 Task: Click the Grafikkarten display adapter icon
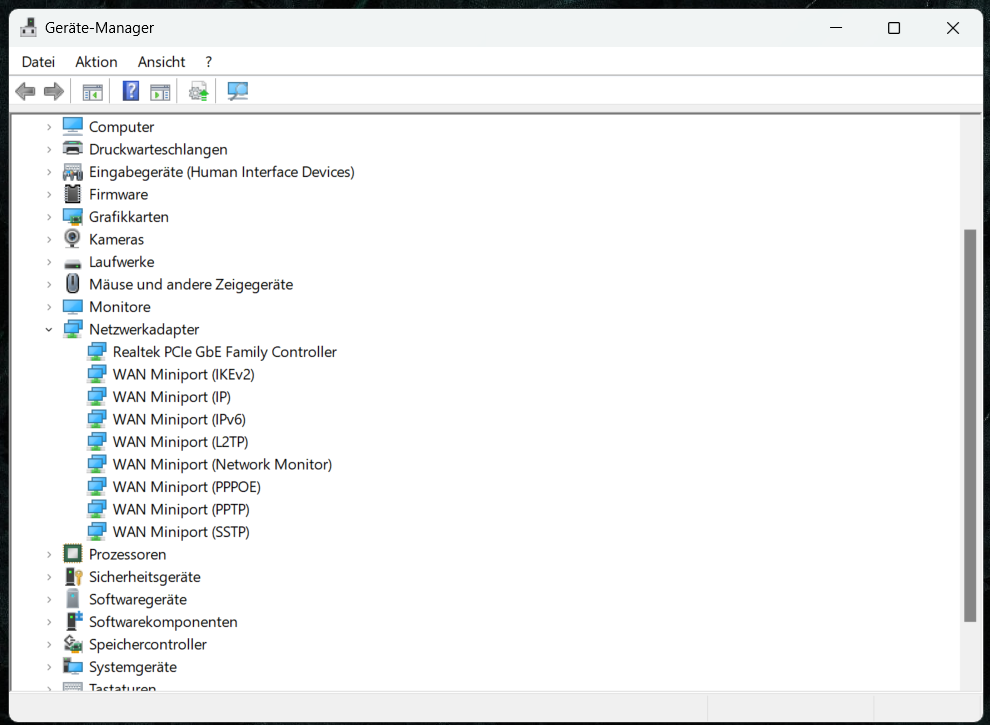73,217
